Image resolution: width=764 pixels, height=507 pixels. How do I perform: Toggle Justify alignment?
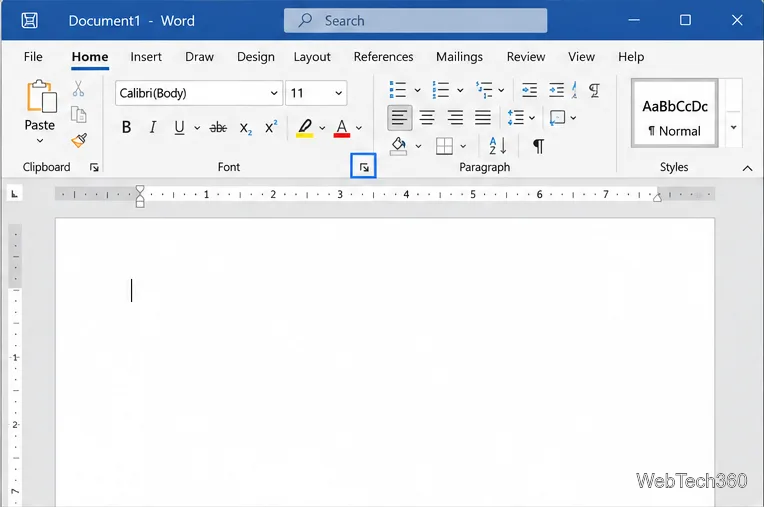tap(483, 118)
